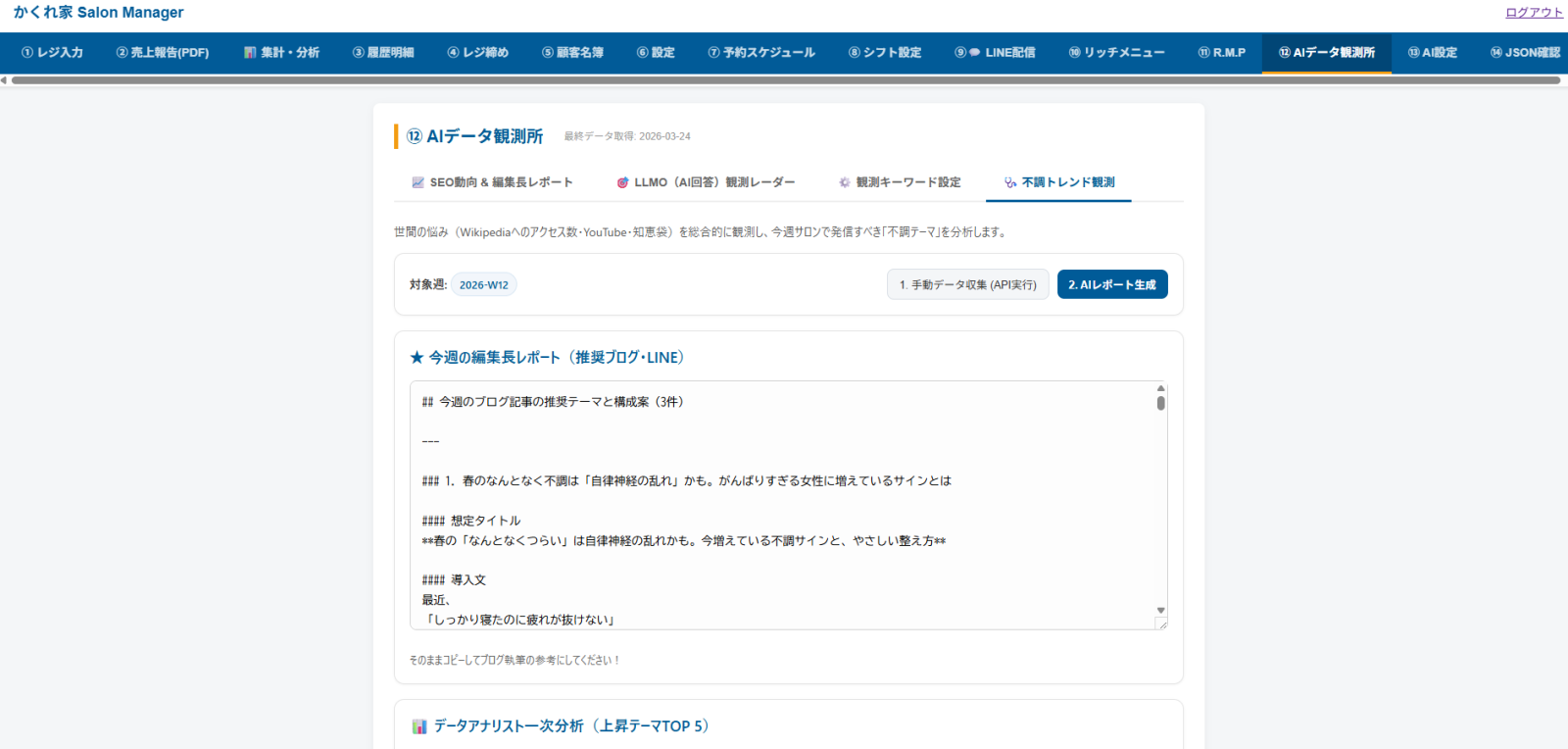Click the bar chart icon beside データアナリスト一次分析

coord(419,726)
